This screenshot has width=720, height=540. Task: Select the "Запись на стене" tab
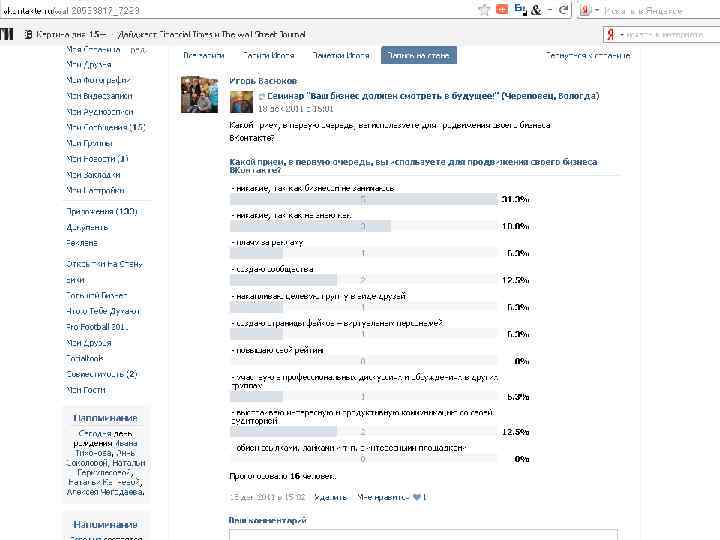[x=418, y=55]
